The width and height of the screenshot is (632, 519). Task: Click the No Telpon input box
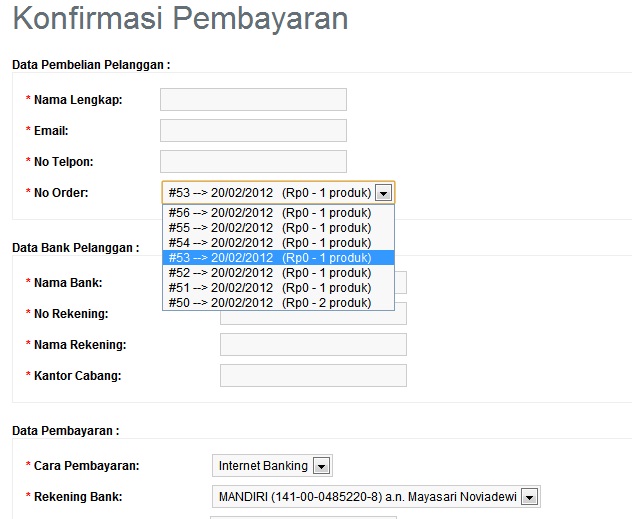253,162
